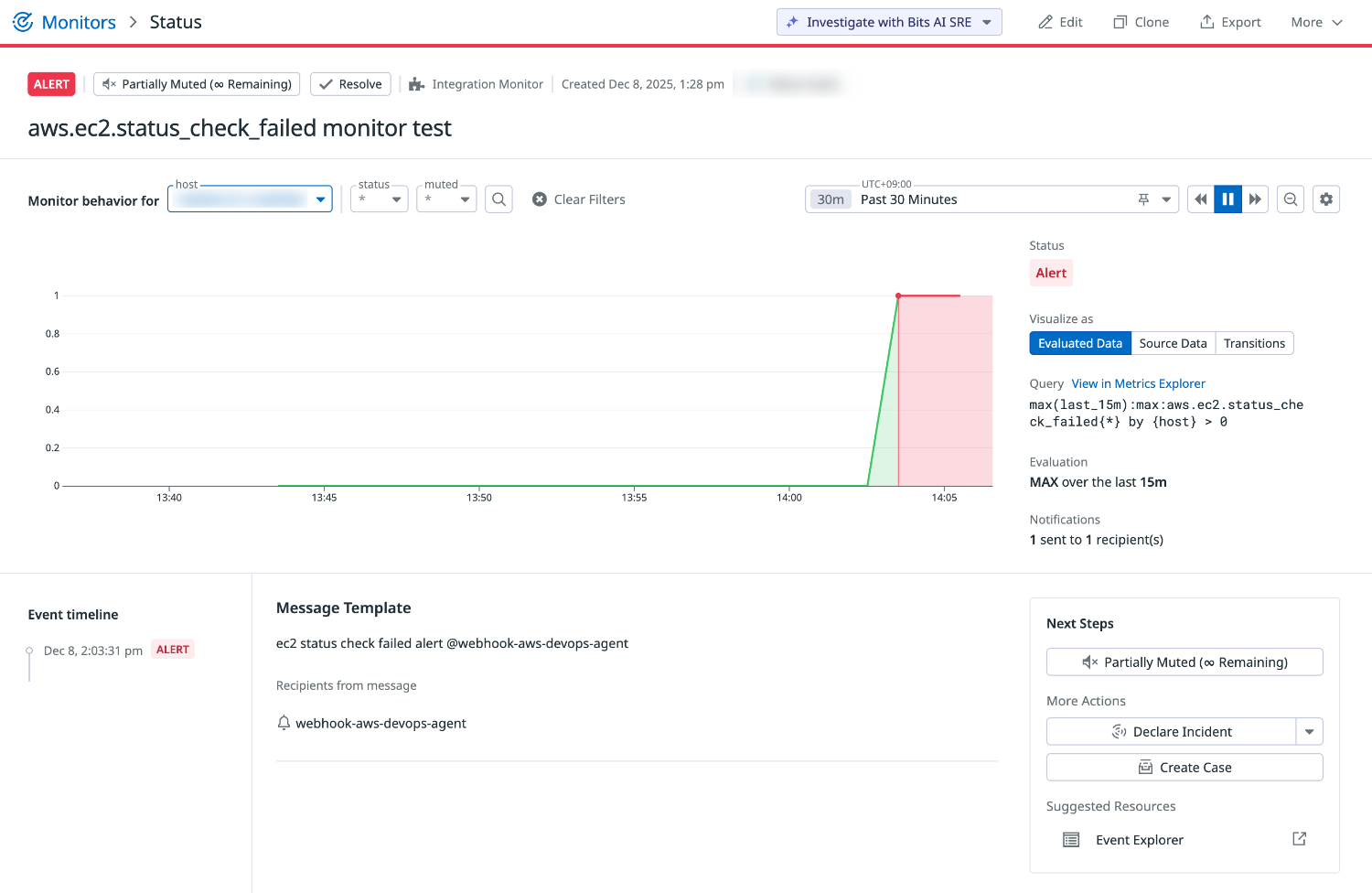Switch visualization to Transitions

1254,343
